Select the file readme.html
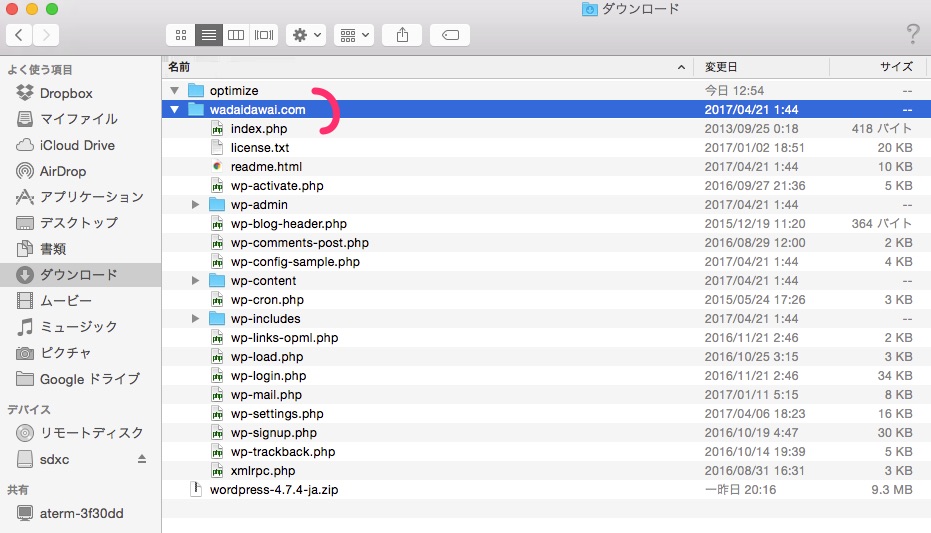Screen dimensions: 931x533 point(266,167)
